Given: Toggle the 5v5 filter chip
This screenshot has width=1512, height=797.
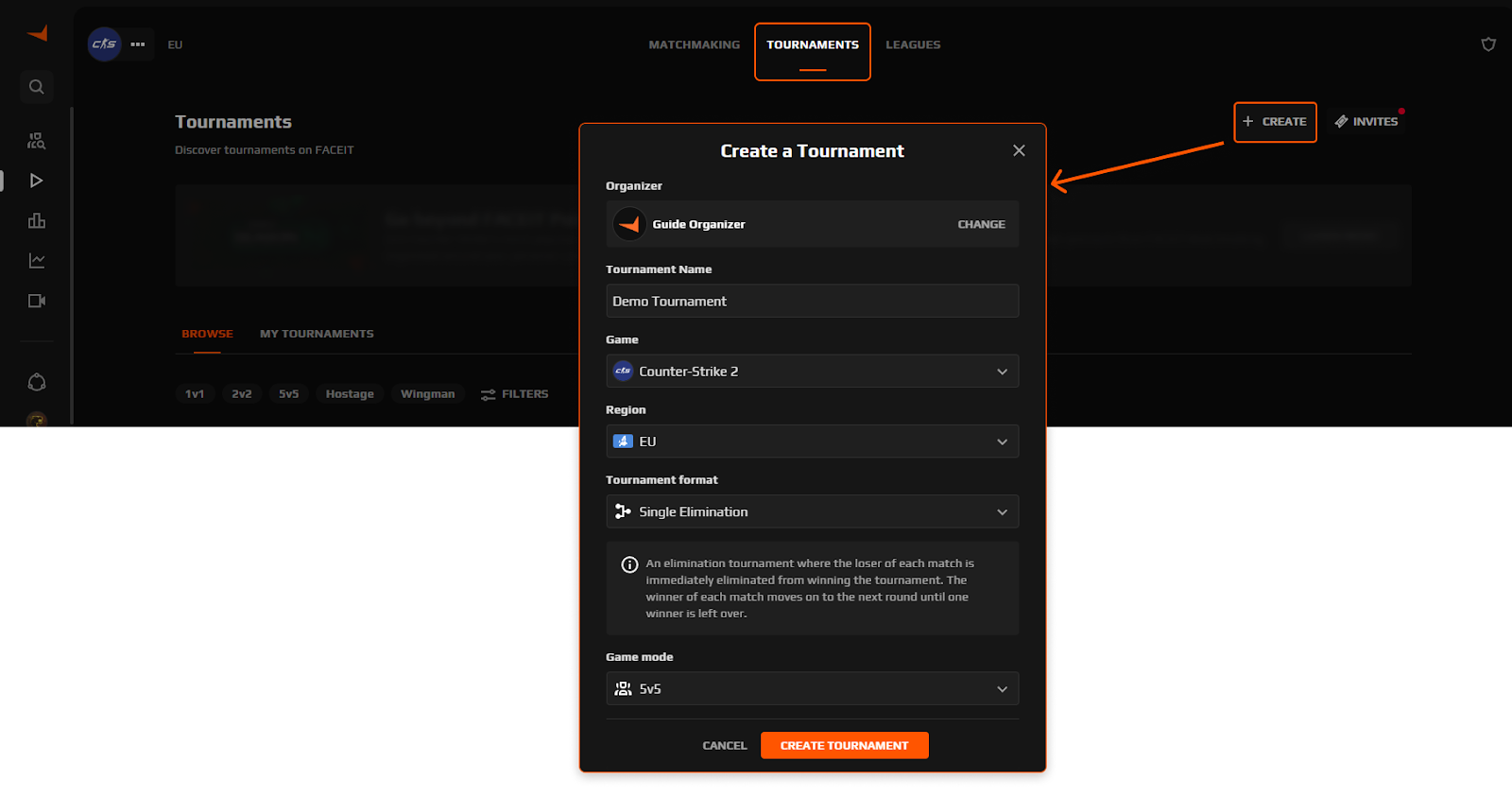Looking at the screenshot, I should pyautogui.click(x=289, y=394).
